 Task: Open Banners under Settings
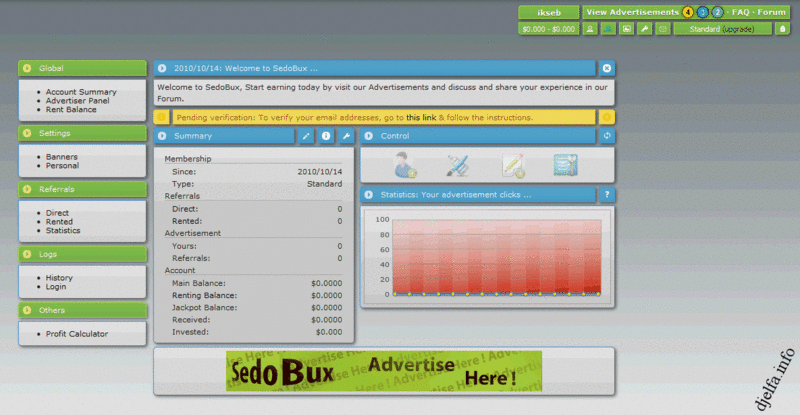[62, 157]
